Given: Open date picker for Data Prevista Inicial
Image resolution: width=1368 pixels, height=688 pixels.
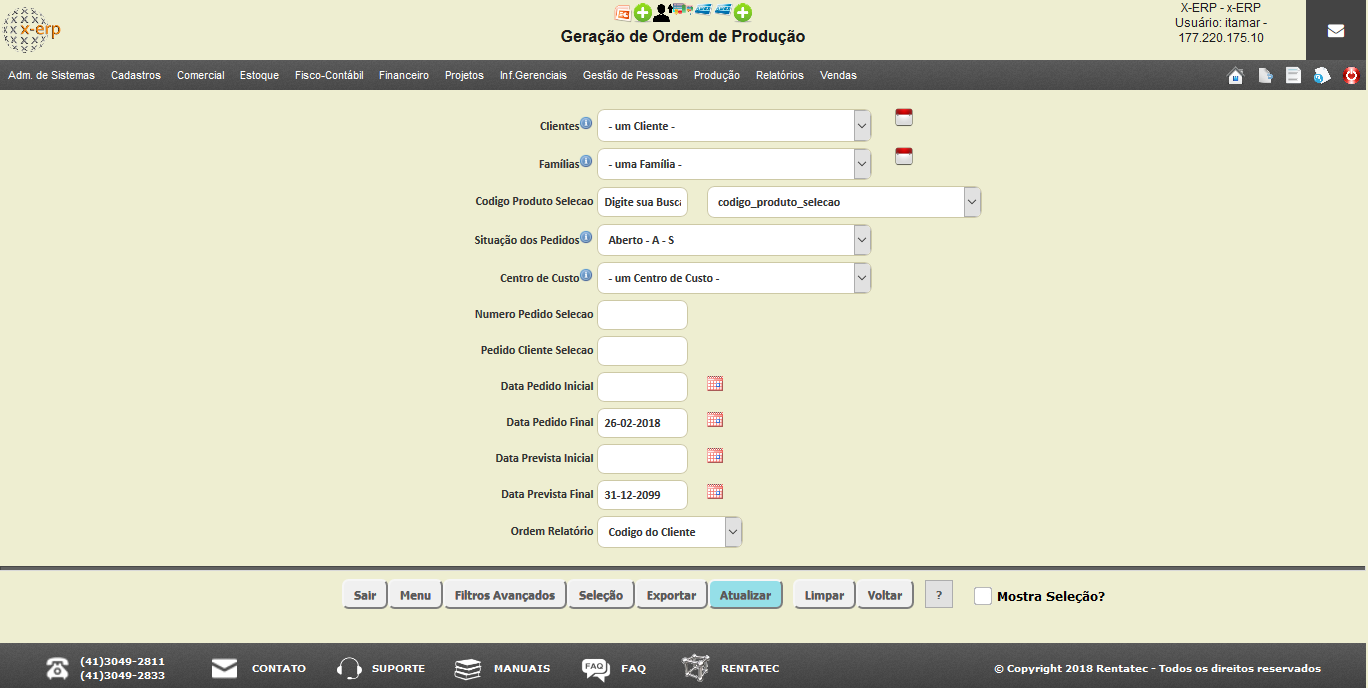Looking at the screenshot, I should coord(715,456).
